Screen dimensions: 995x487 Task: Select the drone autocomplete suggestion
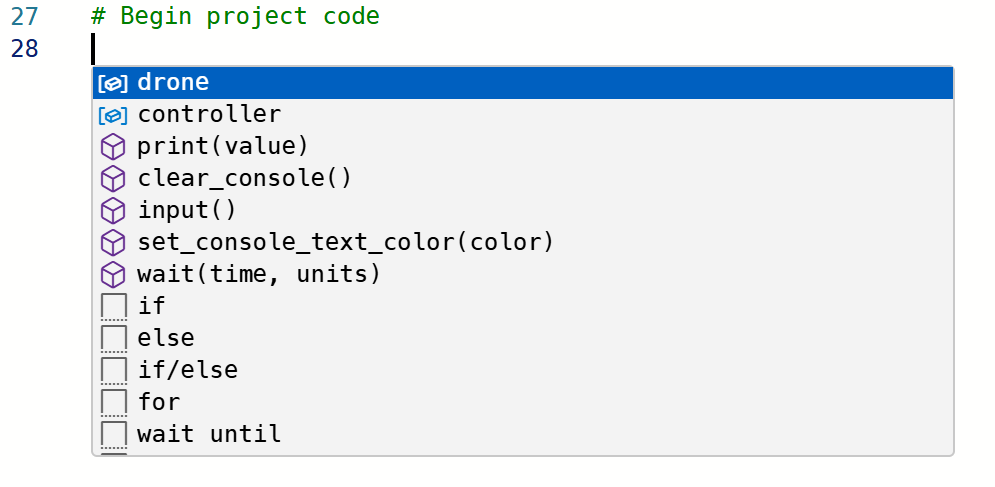click(x=173, y=83)
